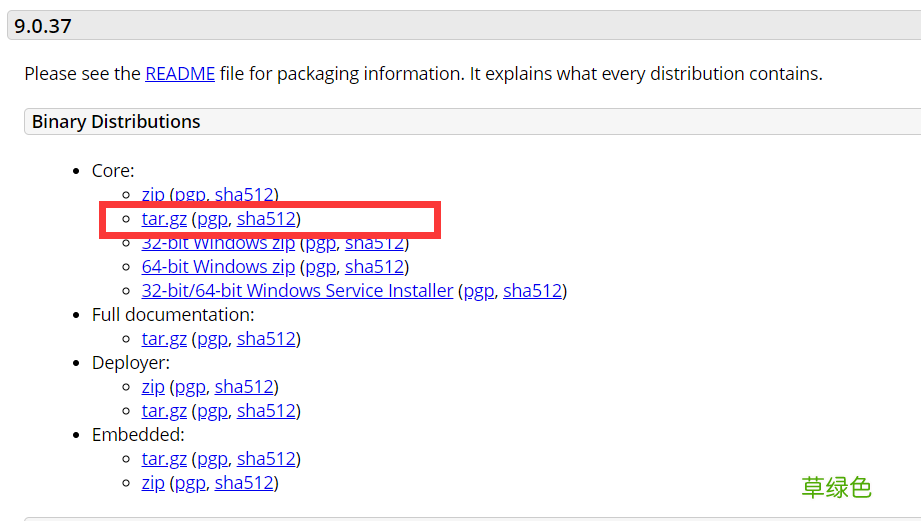
Task: Open sha512 for 64-bit Windows zip
Action: coord(374,267)
